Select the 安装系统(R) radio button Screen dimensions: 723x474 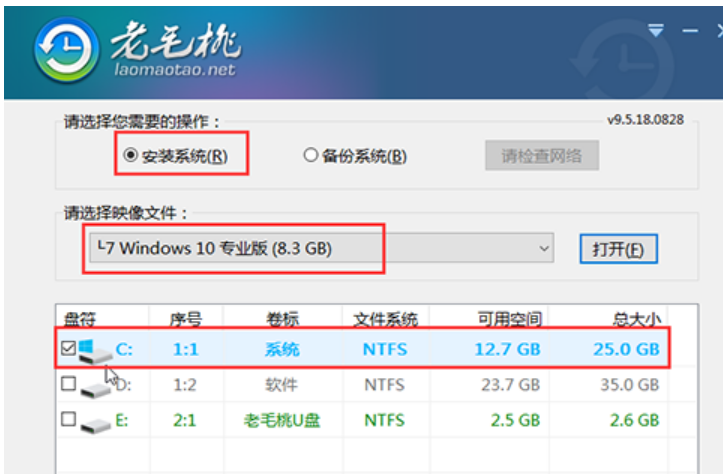(130, 155)
